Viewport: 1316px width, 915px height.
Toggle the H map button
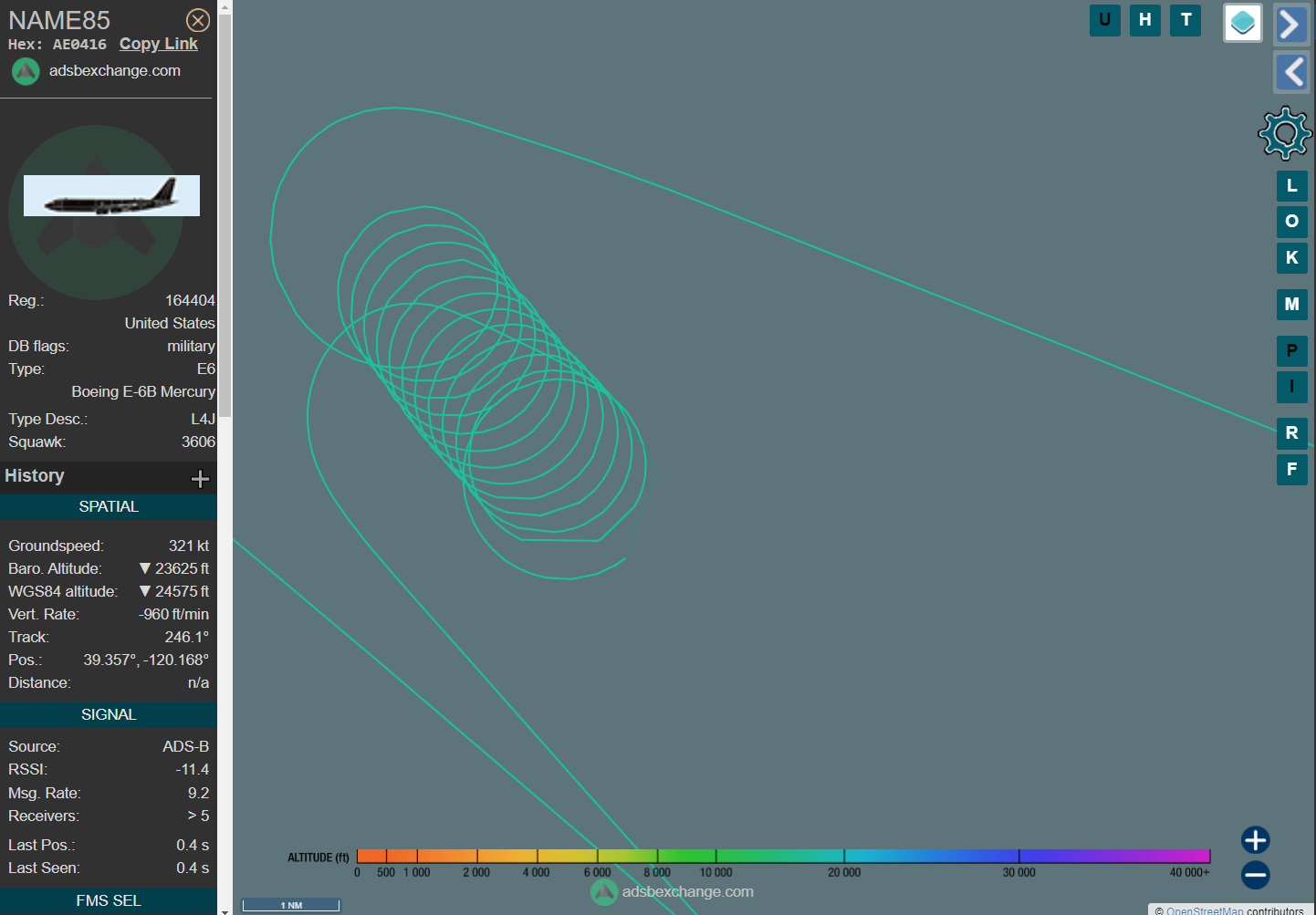tap(1145, 20)
